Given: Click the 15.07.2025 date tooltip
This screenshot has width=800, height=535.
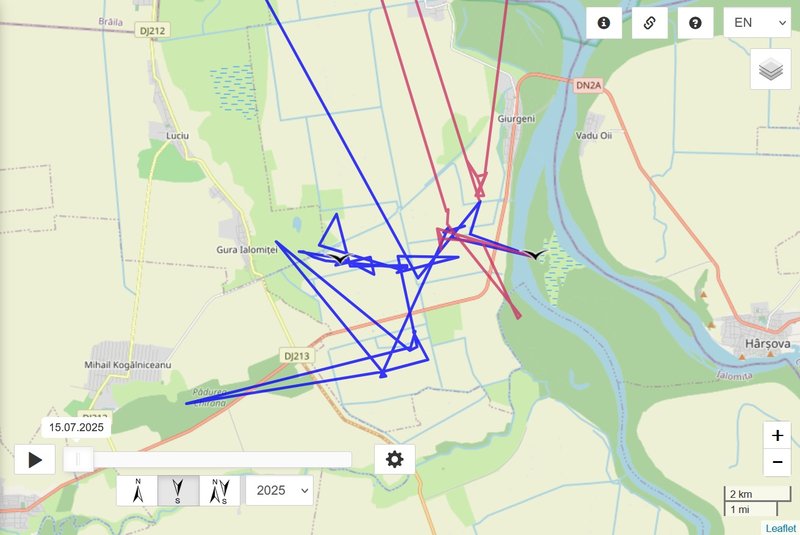Looking at the screenshot, I should [x=76, y=427].
